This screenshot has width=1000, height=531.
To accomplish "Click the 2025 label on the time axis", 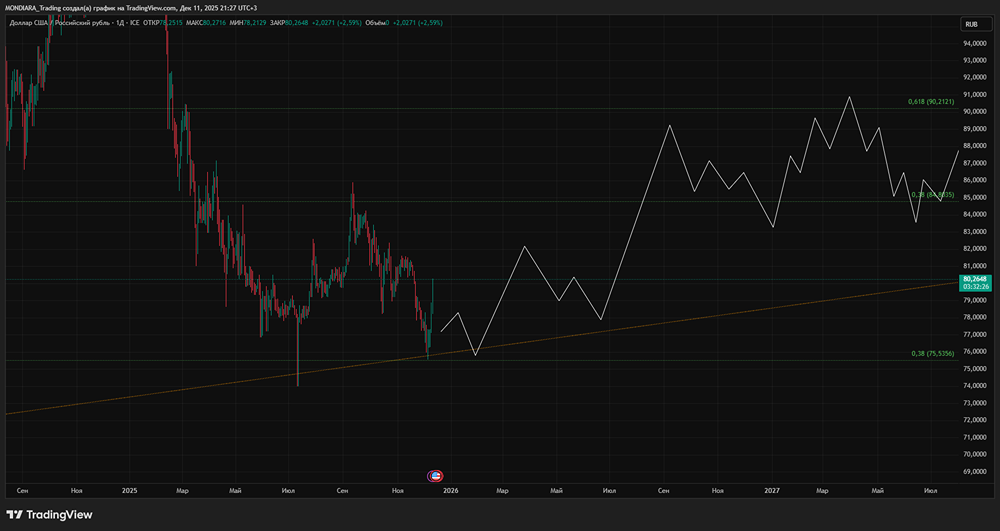I will click(x=129, y=491).
